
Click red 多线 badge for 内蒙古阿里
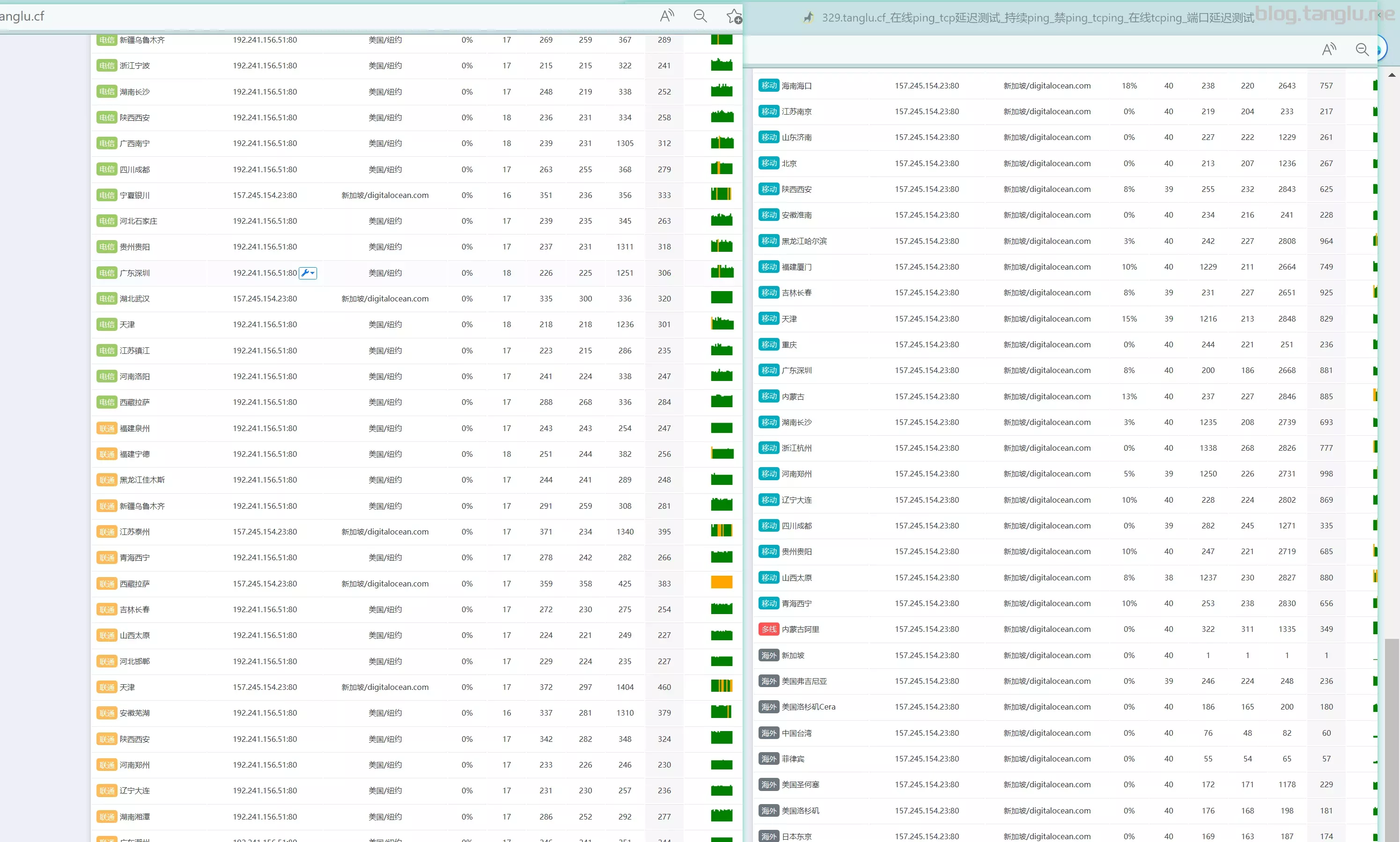(x=768, y=629)
